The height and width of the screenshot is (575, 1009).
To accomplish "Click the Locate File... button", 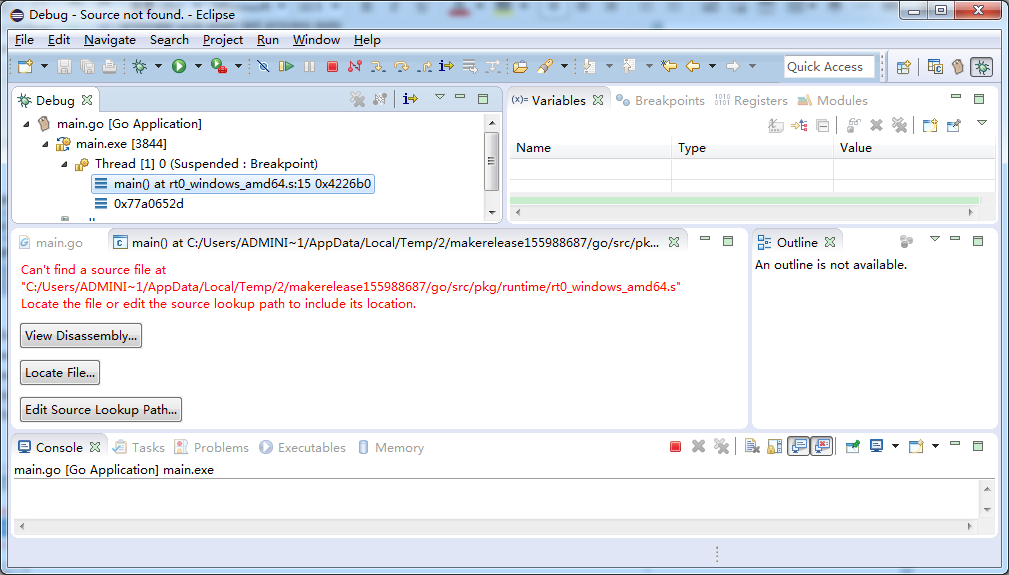I will tap(60, 372).
